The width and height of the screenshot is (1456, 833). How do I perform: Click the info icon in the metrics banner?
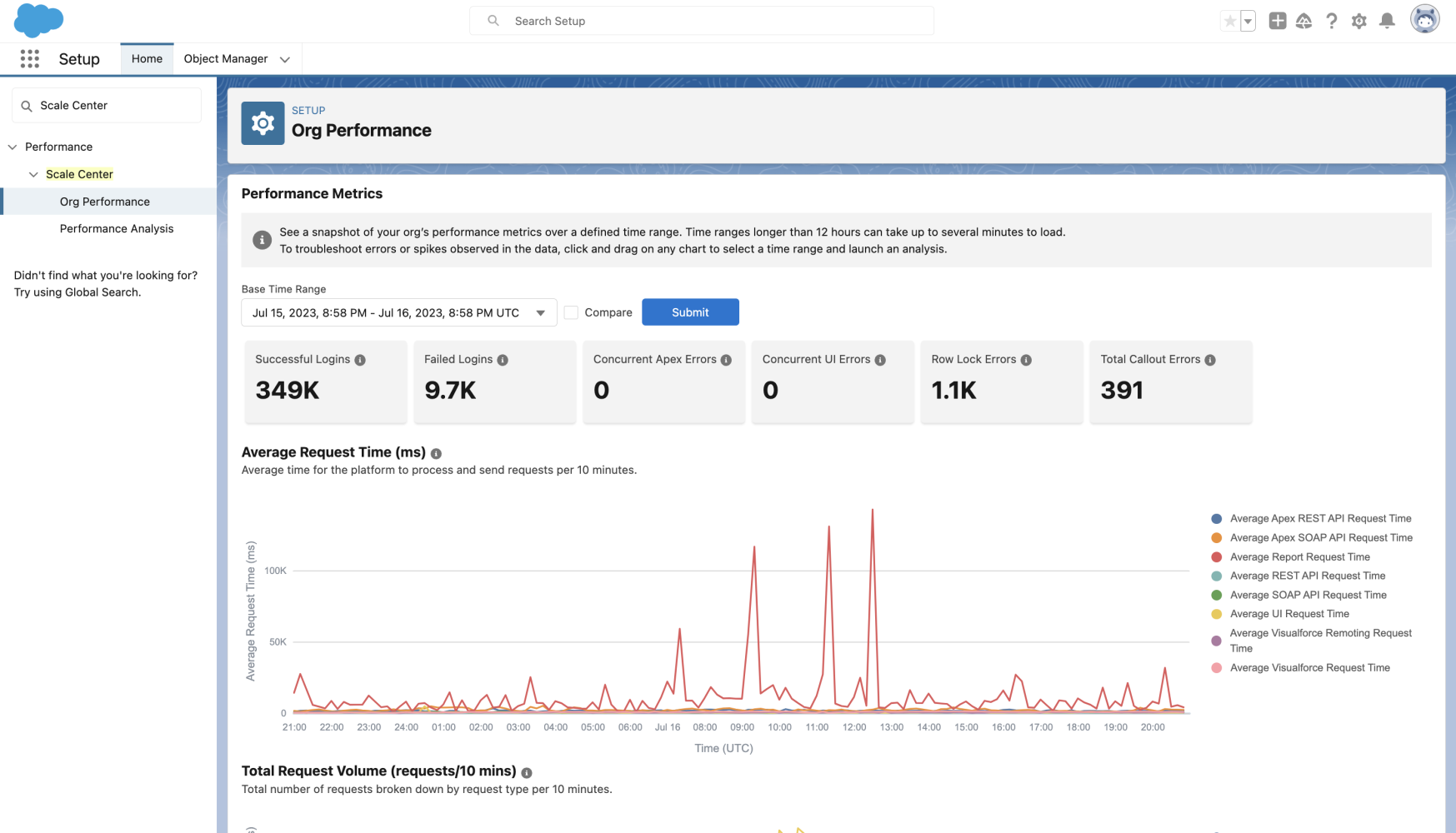(x=262, y=240)
